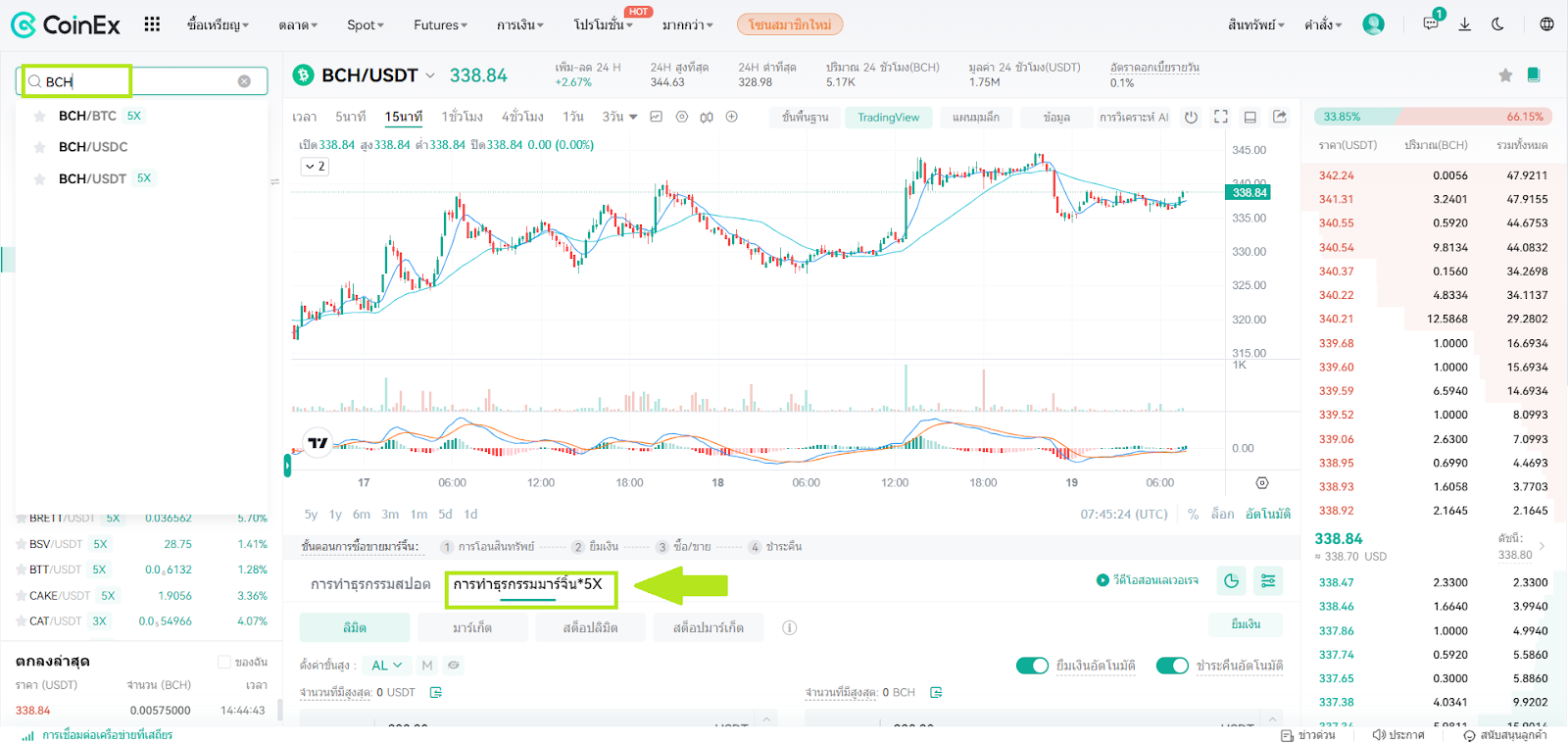
Task: Toggle auto-repay switch
Action: [1172, 666]
